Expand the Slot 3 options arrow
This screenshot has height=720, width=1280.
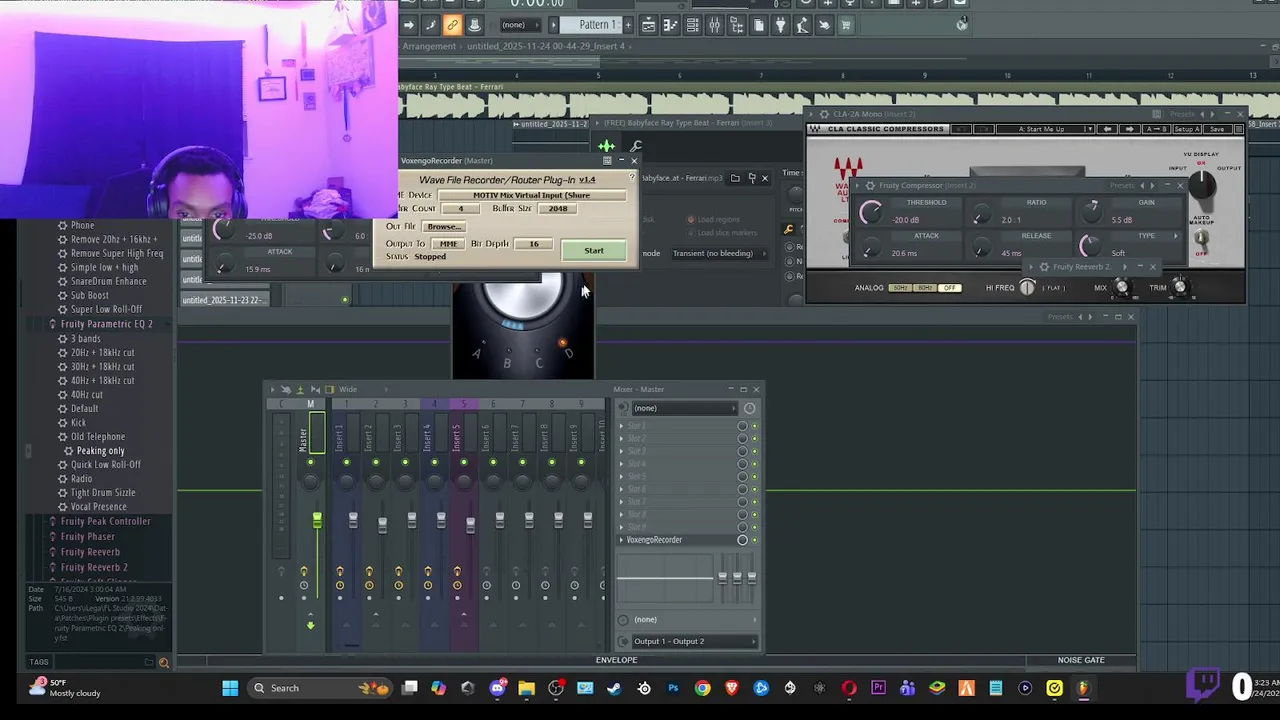click(x=621, y=451)
